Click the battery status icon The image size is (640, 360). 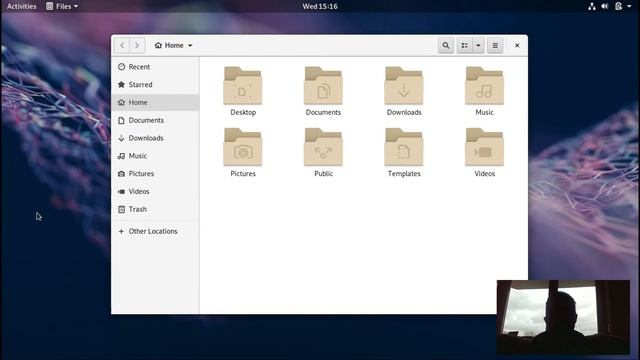coord(618,6)
